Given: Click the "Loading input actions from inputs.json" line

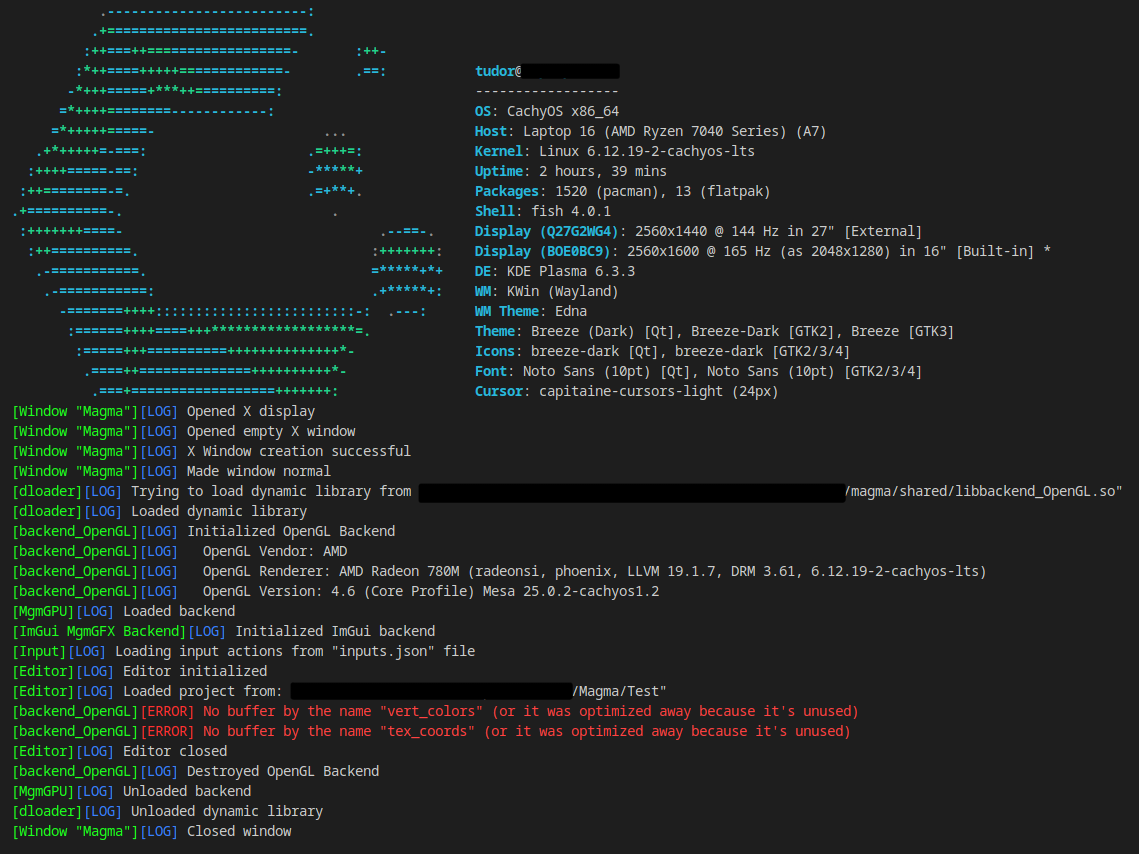Looking at the screenshot, I should coord(244,651).
